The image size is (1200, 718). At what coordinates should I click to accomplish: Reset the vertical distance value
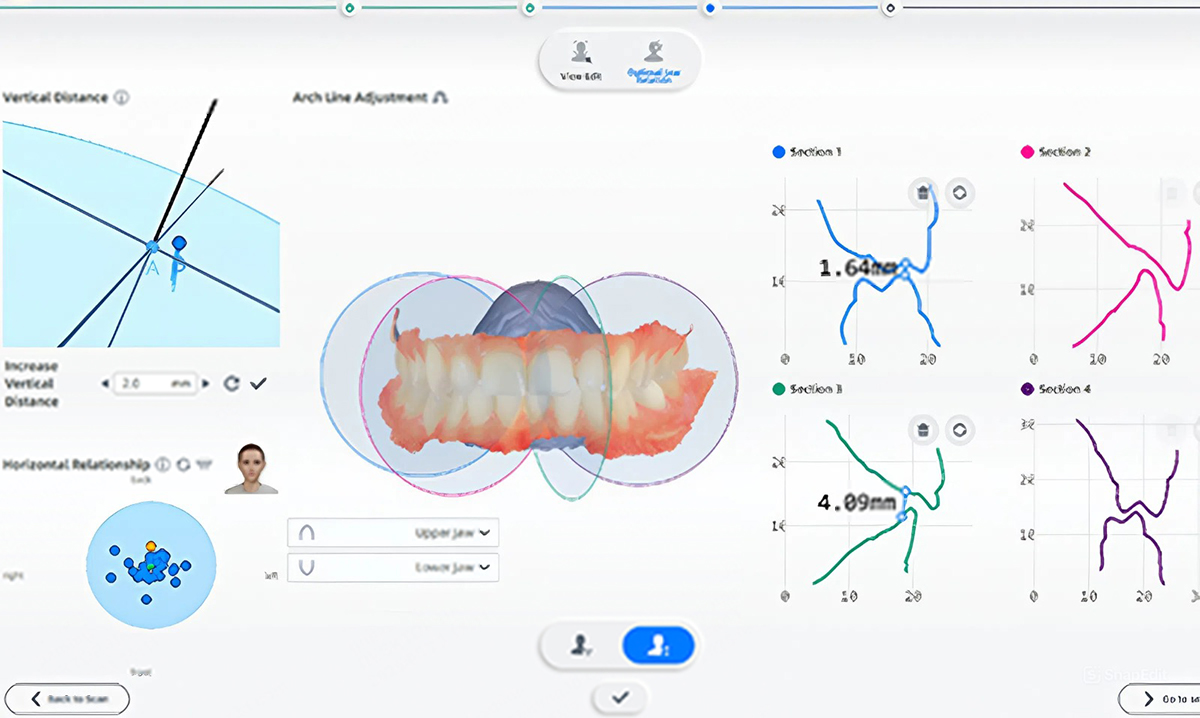pyautogui.click(x=231, y=384)
